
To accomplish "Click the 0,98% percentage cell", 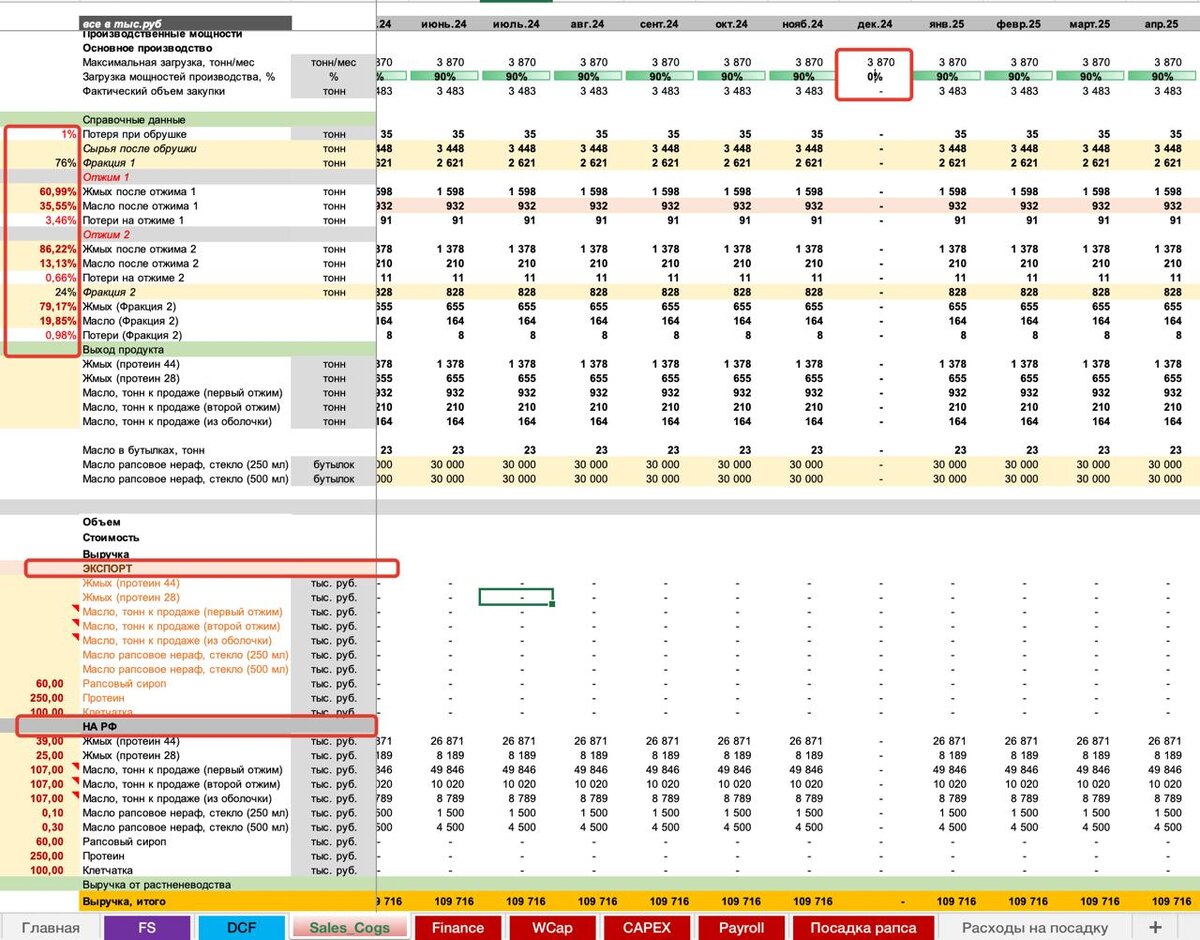I will click(x=61, y=335).
